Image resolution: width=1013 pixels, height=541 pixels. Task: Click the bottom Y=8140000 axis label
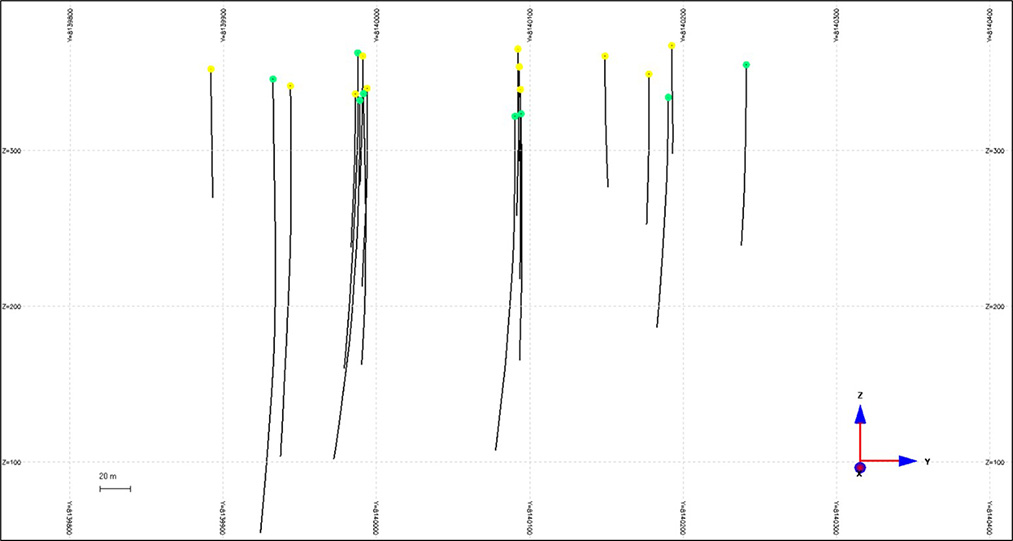376,520
